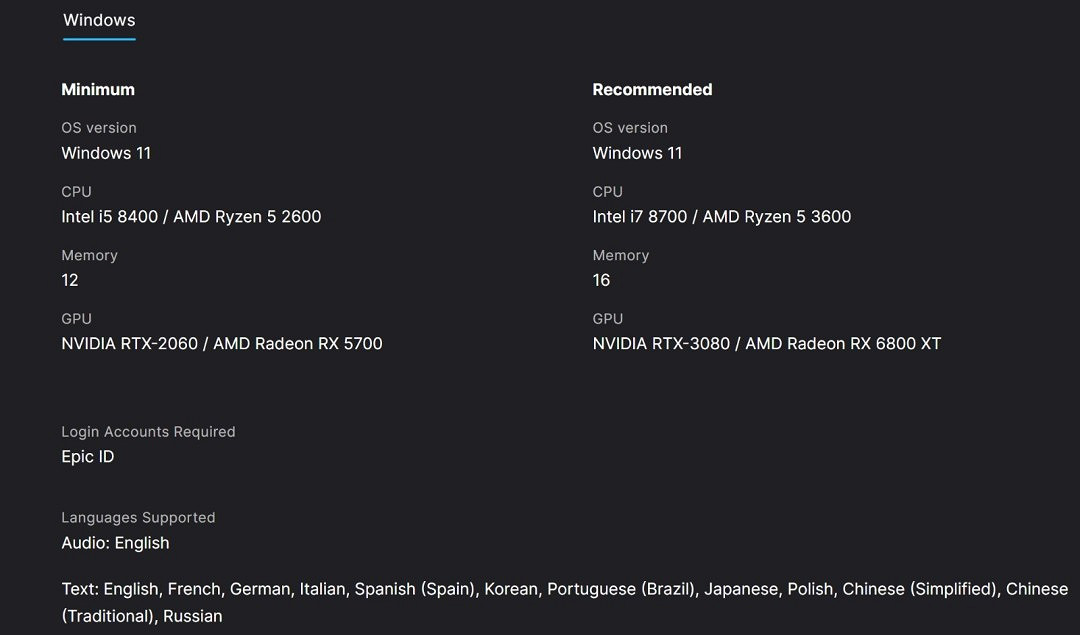The height and width of the screenshot is (635, 1080).
Task: Click the Memory label under Minimum
Action: point(89,255)
